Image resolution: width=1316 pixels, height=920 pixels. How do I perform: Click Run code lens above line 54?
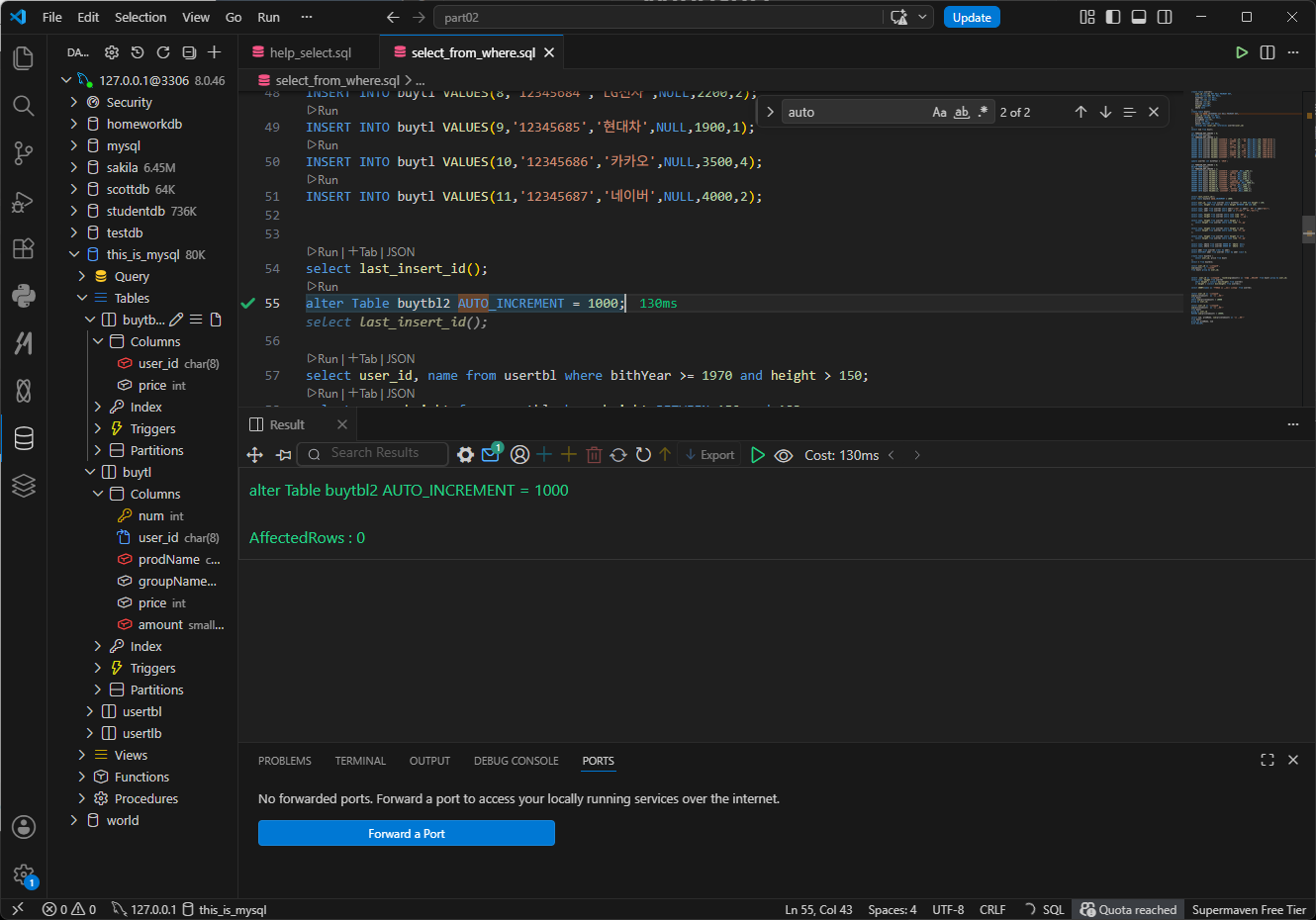(324, 251)
